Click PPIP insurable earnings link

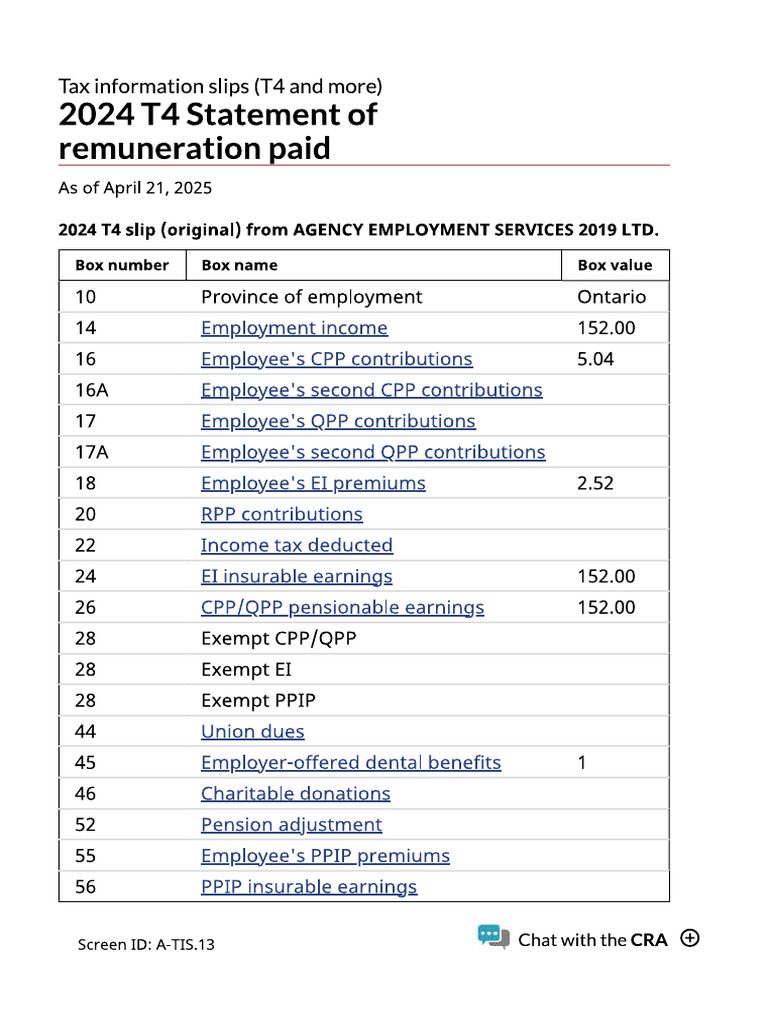[309, 886]
